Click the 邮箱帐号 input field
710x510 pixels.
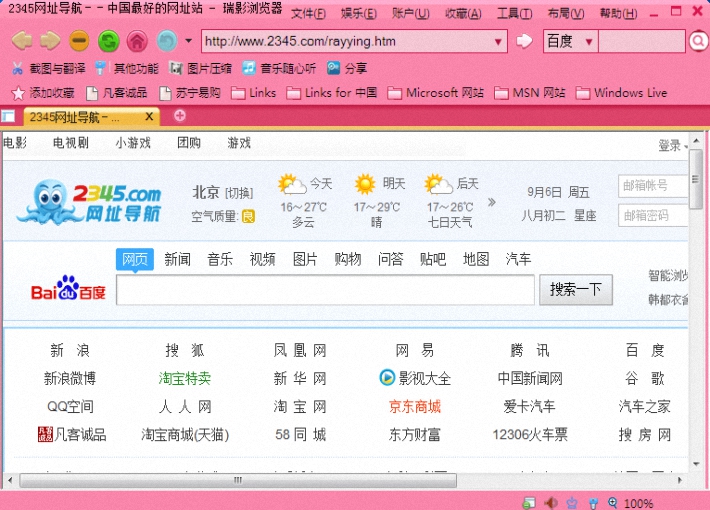point(653,186)
